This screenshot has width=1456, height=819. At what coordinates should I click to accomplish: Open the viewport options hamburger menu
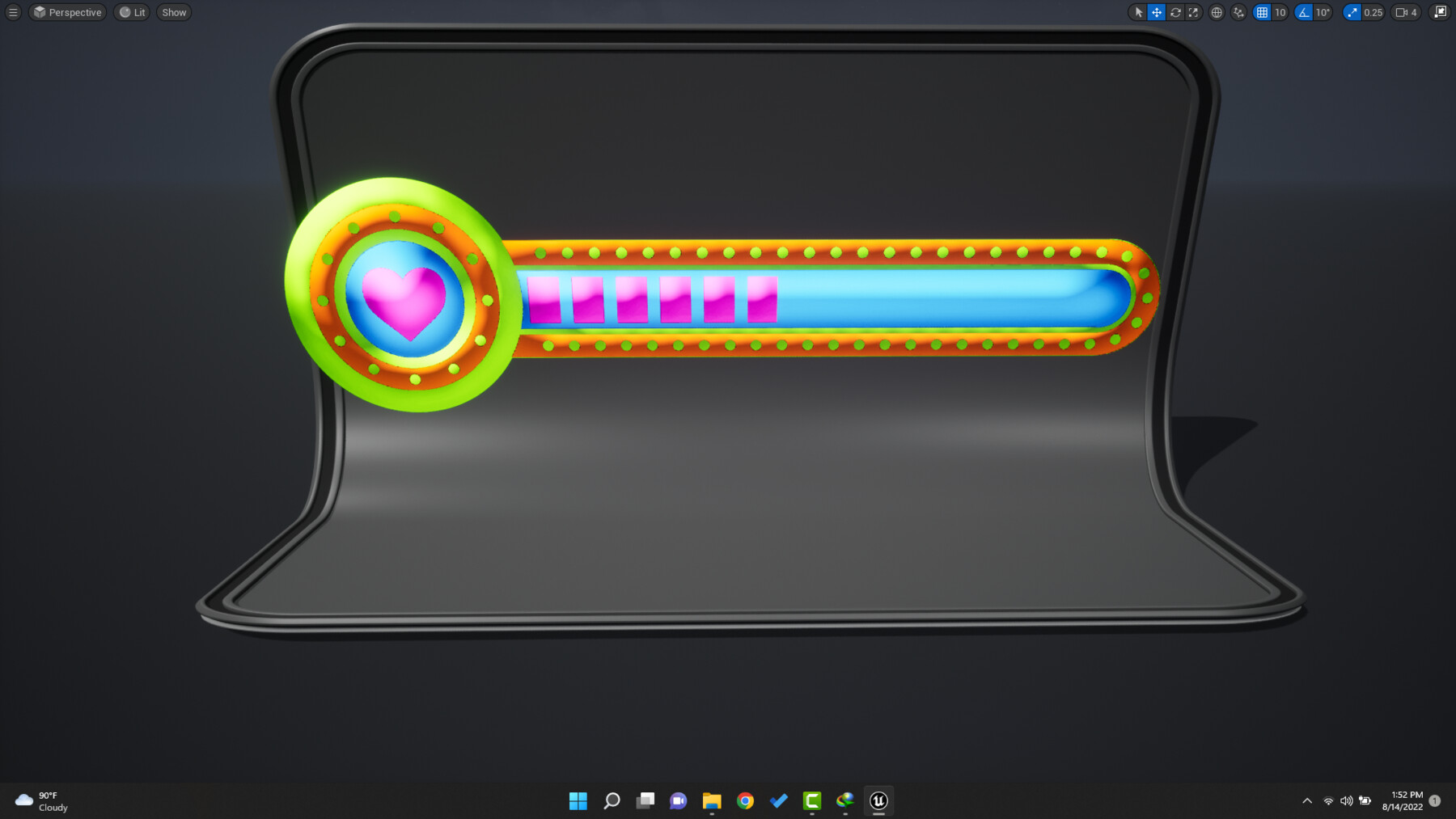pyautogui.click(x=12, y=12)
